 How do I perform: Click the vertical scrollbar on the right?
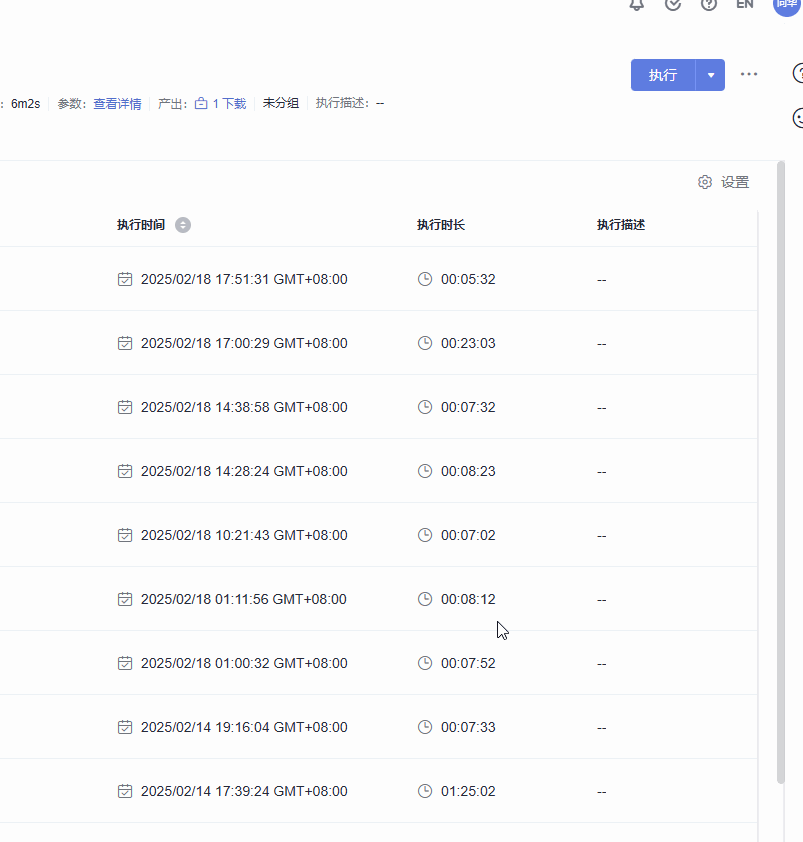coord(781,470)
